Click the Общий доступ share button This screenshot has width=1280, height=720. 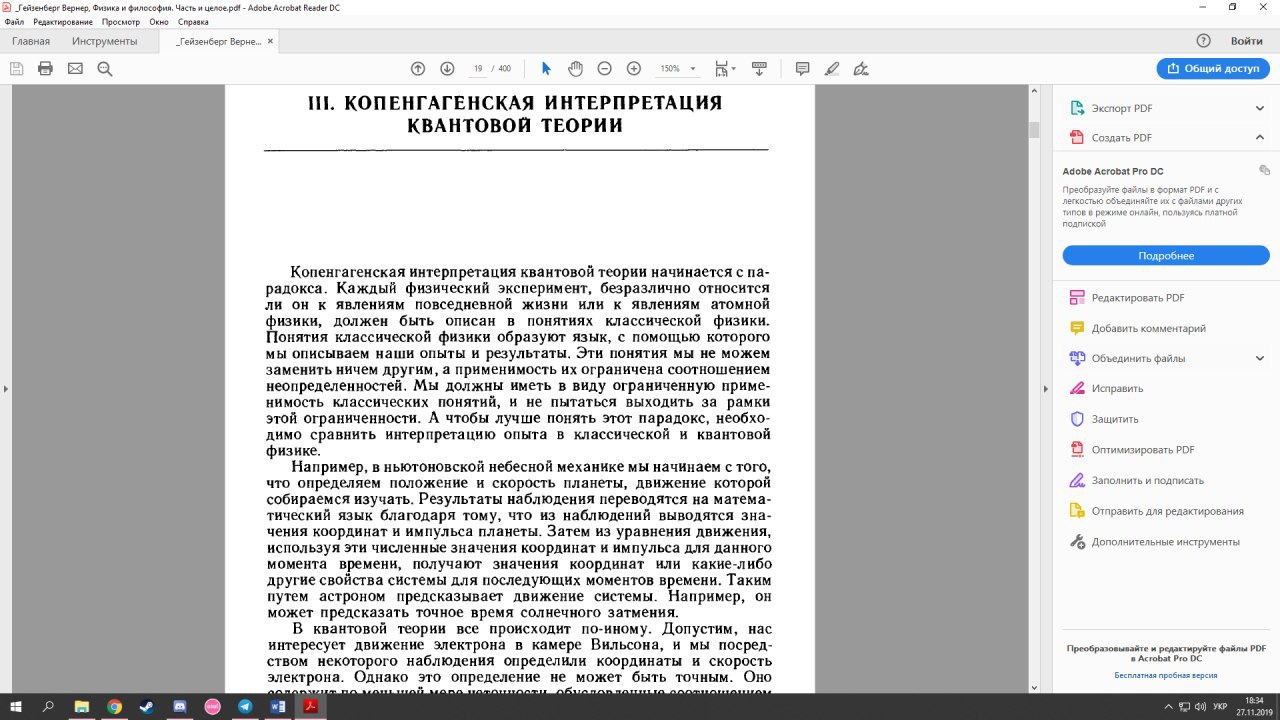(x=1213, y=68)
